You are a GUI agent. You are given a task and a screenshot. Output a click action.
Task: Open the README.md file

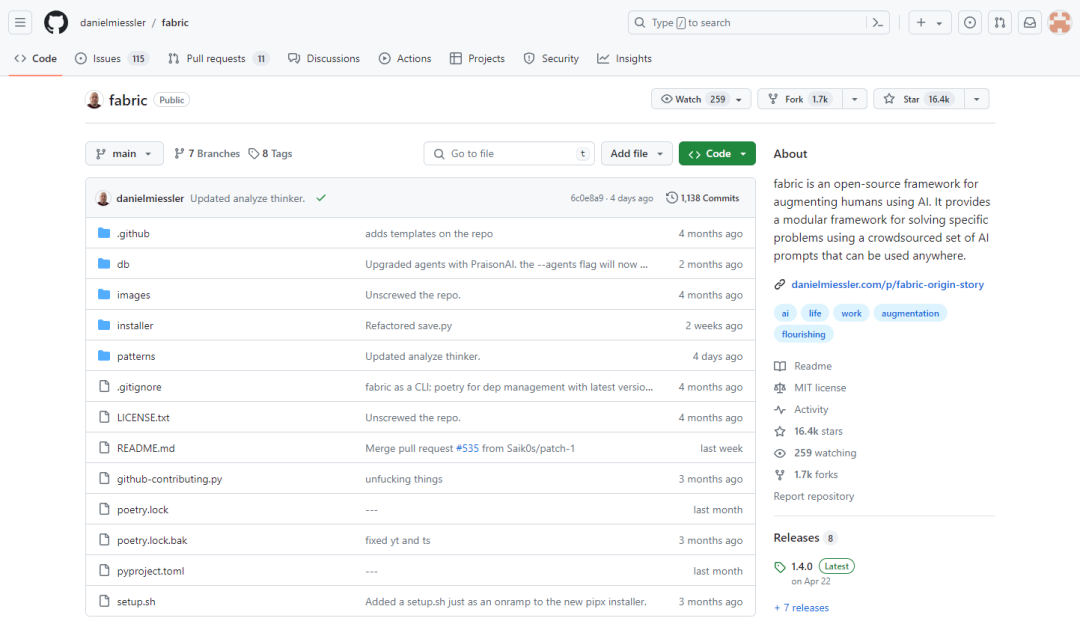146,448
